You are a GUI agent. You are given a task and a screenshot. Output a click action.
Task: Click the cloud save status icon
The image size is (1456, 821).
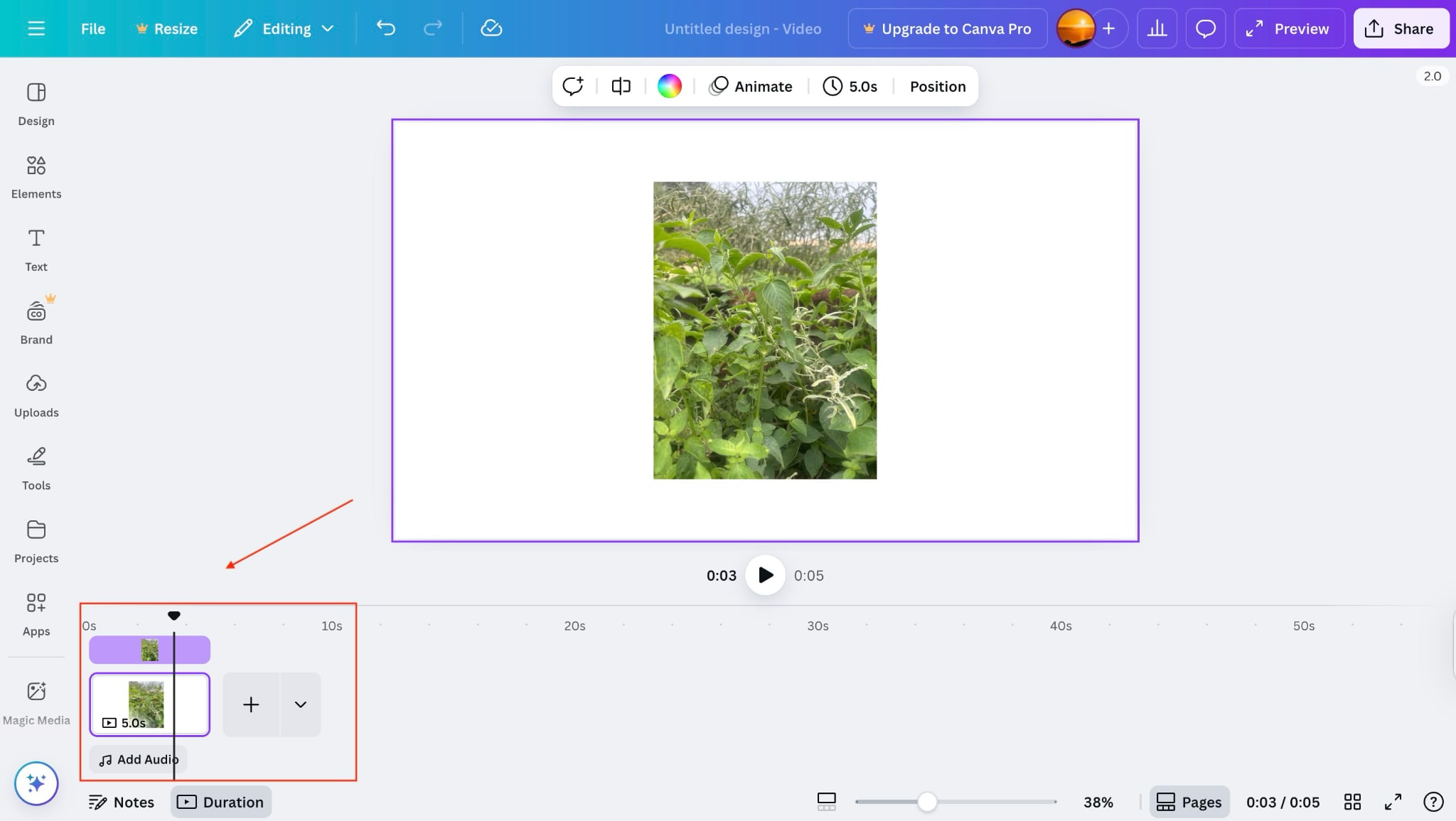point(491,28)
